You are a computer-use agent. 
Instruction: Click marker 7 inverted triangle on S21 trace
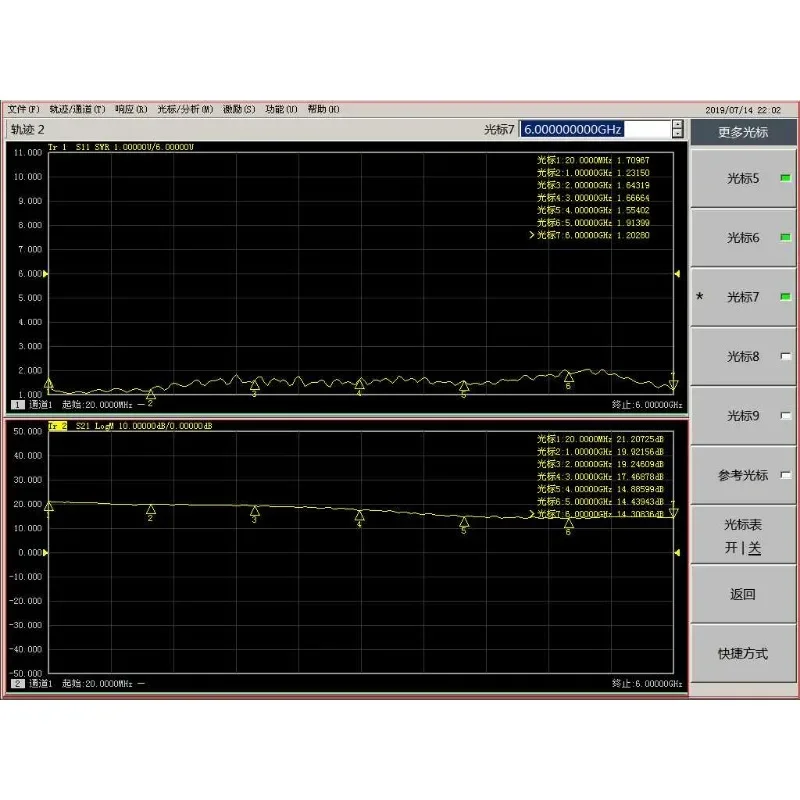(673, 512)
